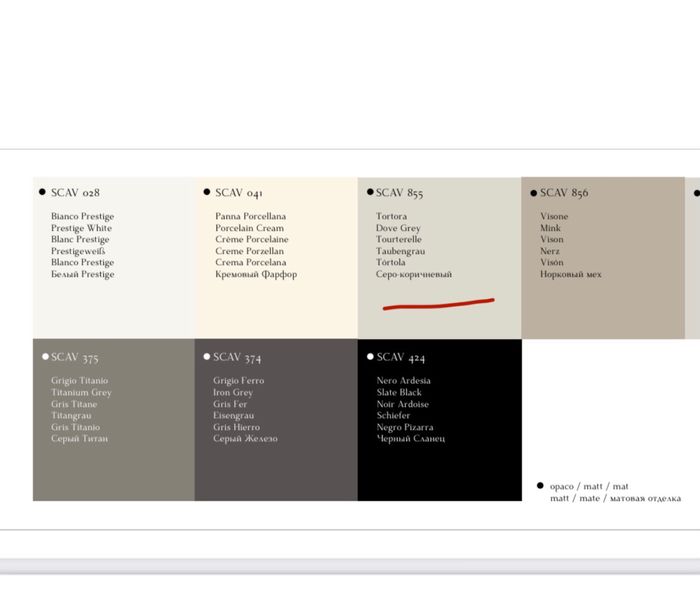Click the white dot beside SCAV 424
700x589 pixels.
[x=370, y=356]
